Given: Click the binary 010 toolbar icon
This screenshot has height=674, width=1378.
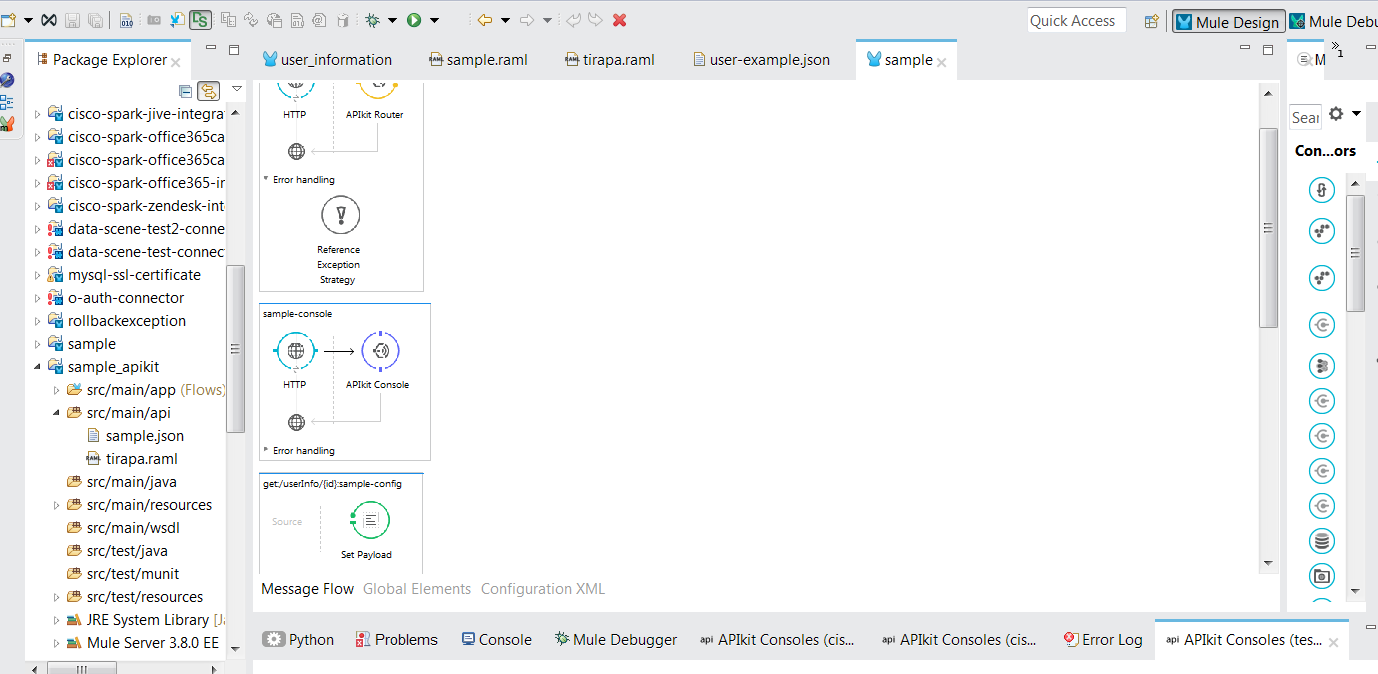Looking at the screenshot, I should point(127,20).
